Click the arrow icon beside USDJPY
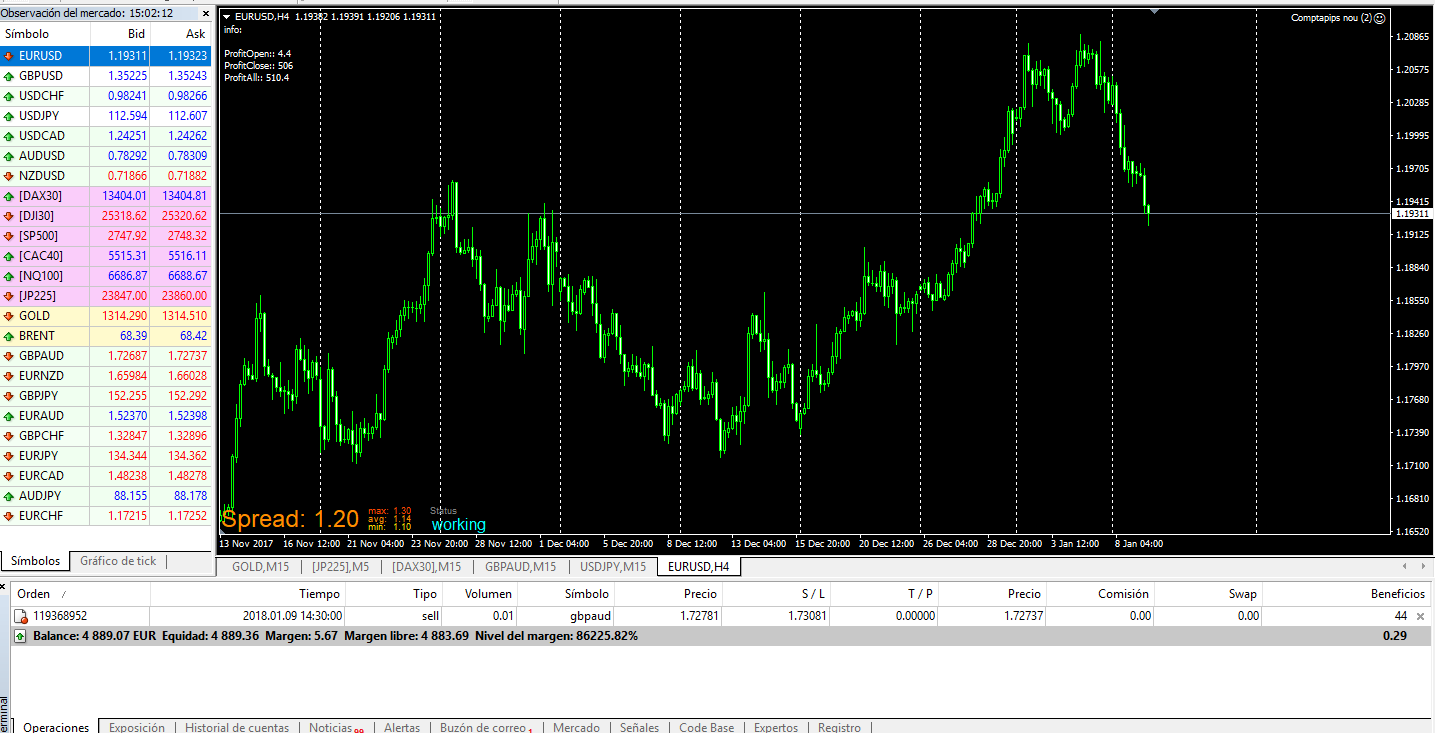Screen dimensions: 1435x733 click(9, 116)
